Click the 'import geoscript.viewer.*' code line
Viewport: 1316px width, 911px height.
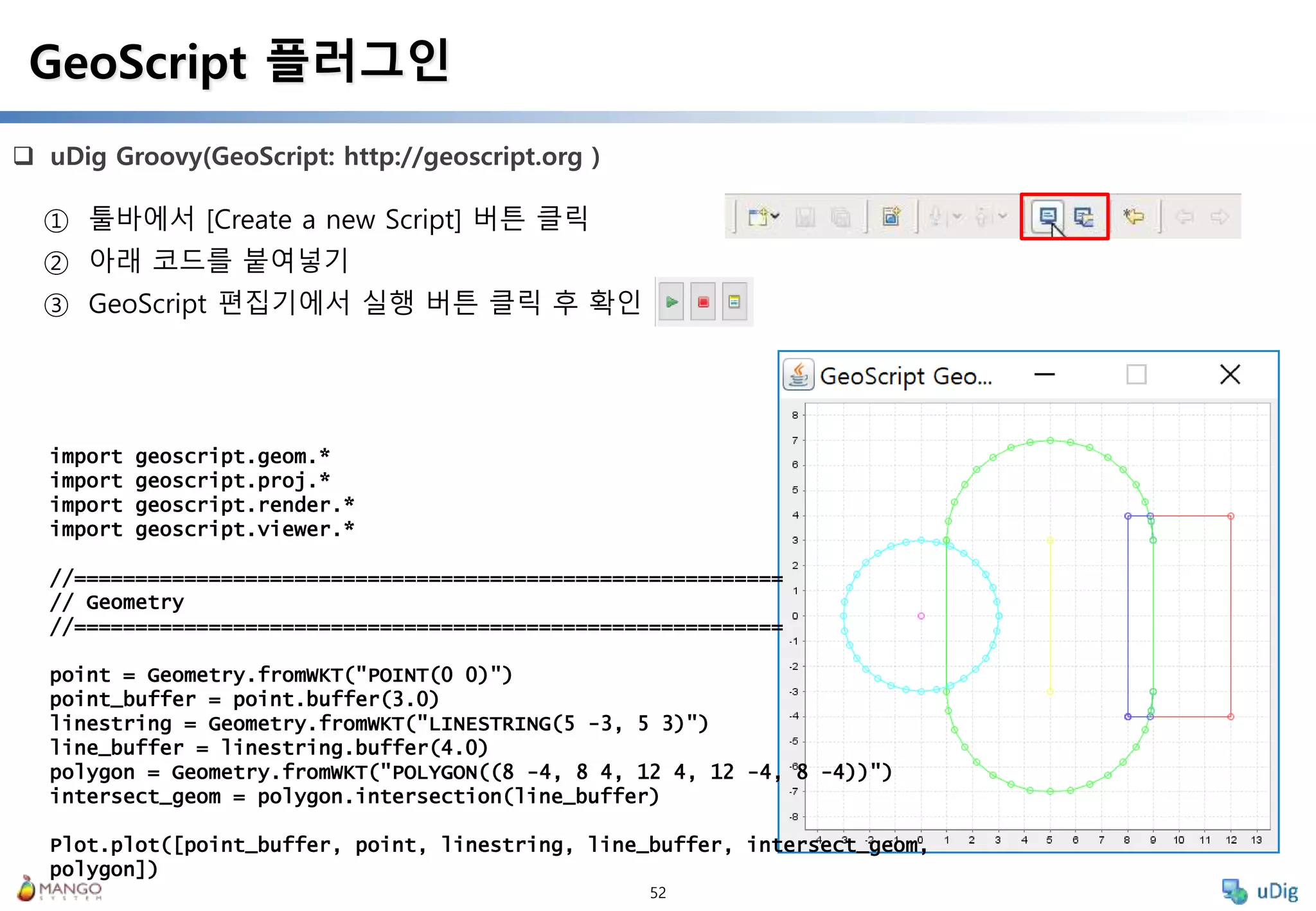click(202, 529)
